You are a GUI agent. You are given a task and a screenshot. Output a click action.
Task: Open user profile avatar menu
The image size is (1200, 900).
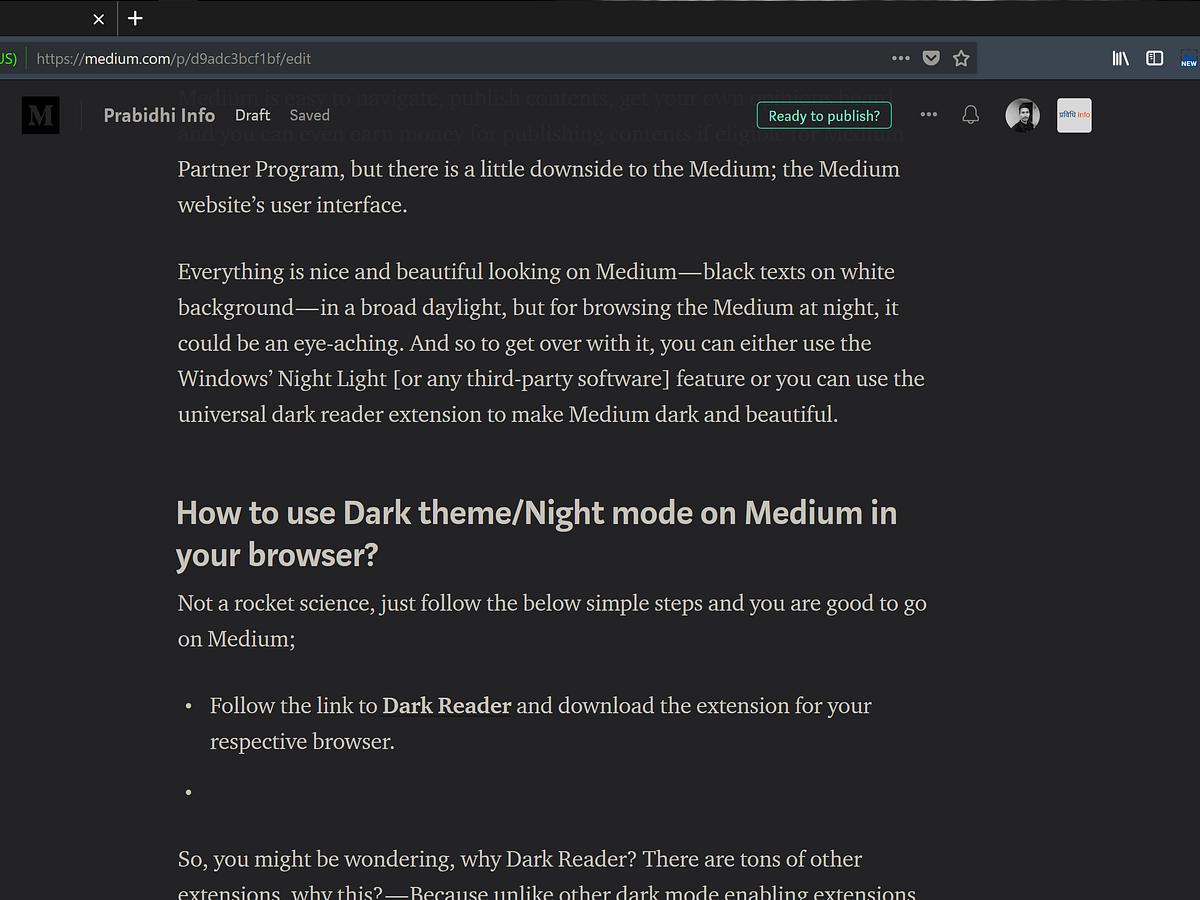tap(1022, 115)
